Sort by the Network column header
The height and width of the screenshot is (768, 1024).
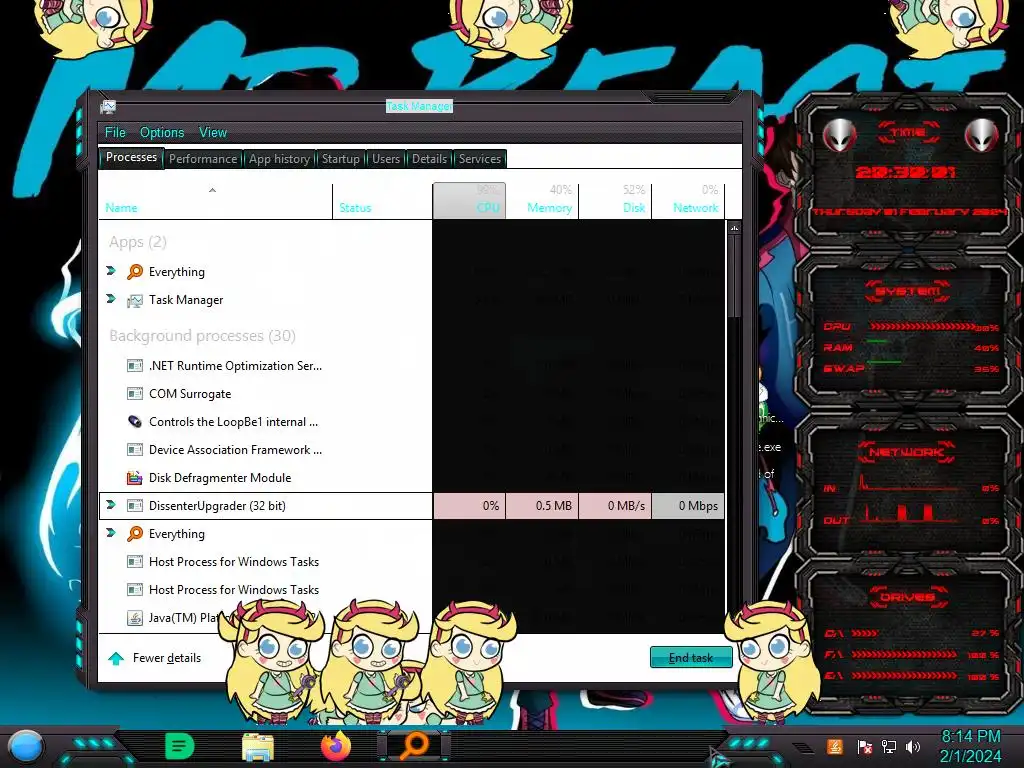688,201
